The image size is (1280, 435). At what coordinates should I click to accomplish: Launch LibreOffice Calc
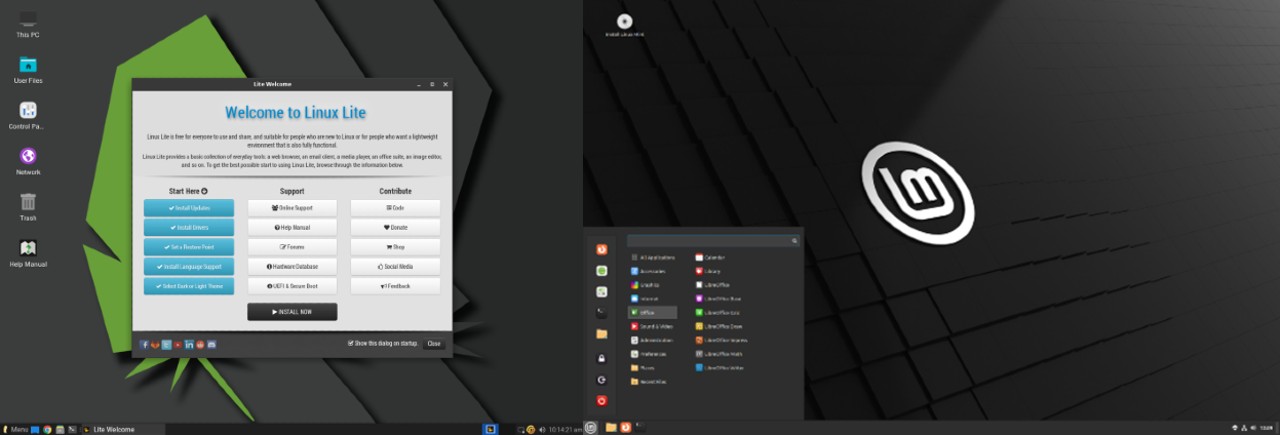click(720, 312)
